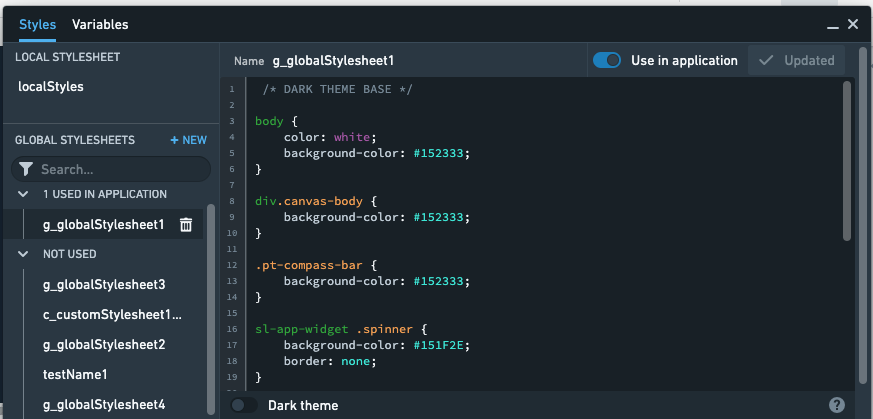Viewport: 873px width, 419px height.
Task: Create a new global stylesheet via + NEW
Action: tap(189, 140)
